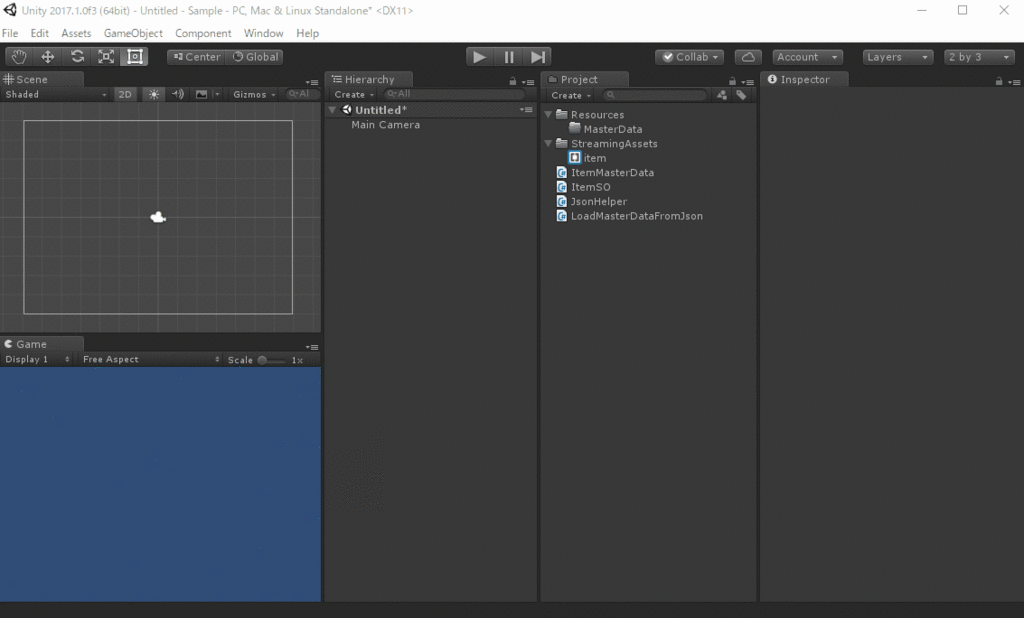Select the Rotate tool

tap(77, 57)
